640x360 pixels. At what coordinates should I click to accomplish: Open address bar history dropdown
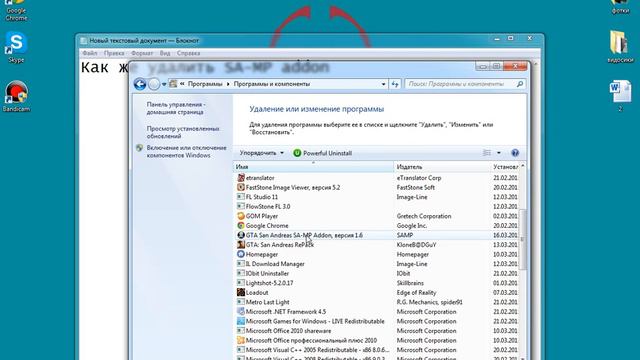point(383,84)
